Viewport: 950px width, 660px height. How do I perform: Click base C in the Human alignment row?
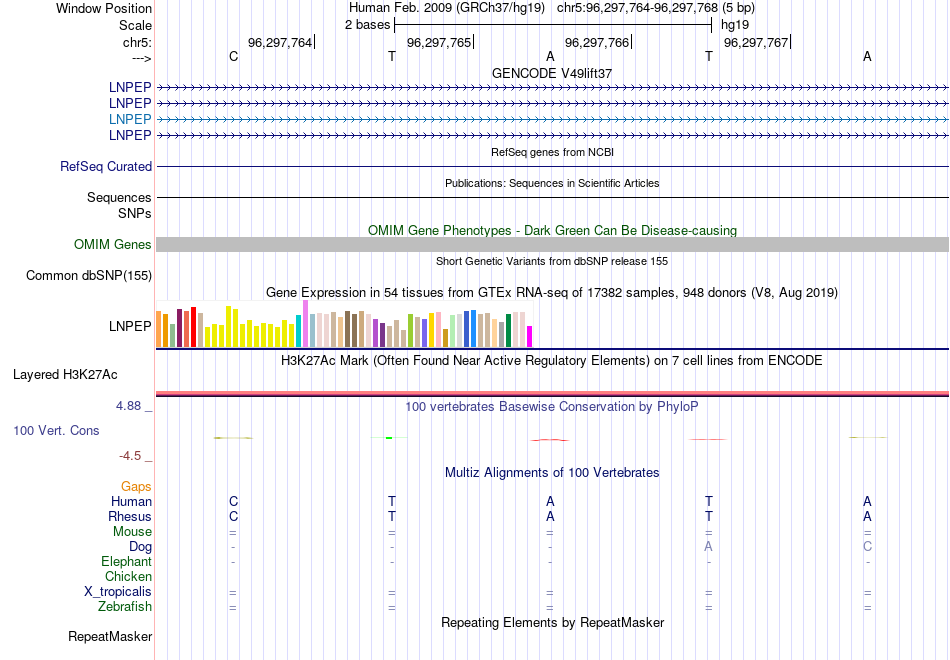click(x=233, y=501)
